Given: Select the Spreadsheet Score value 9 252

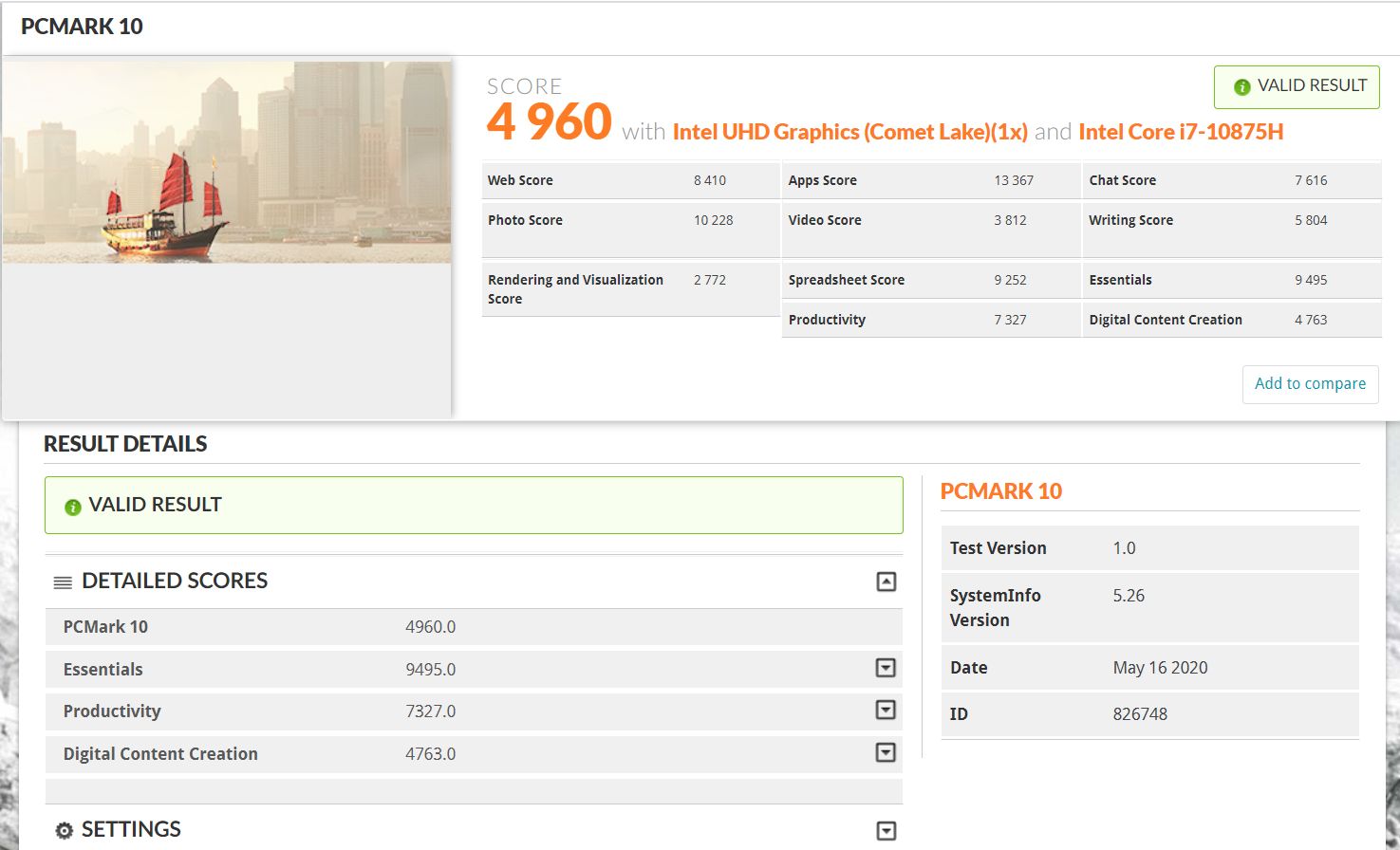Looking at the screenshot, I should coord(1010,280).
